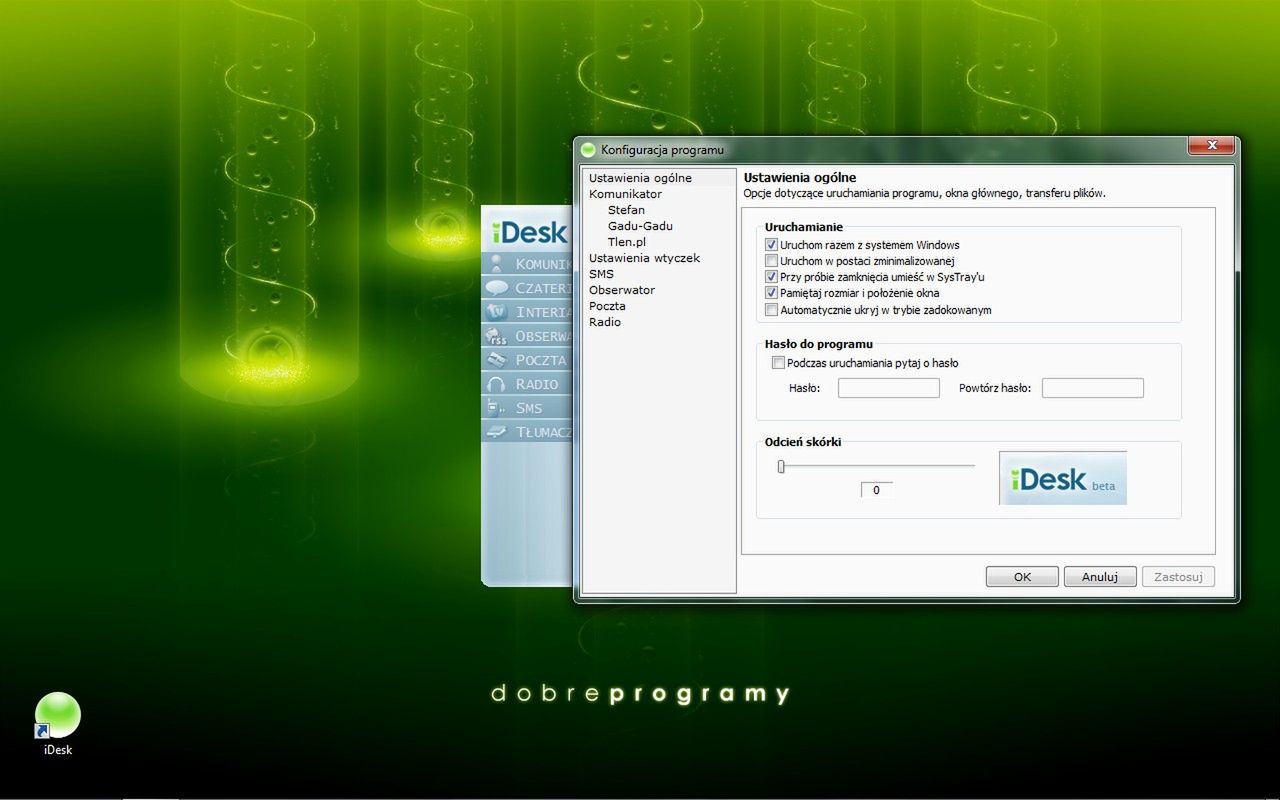Click the 'Odcień skórki' group label
The image size is (1280, 800).
tap(803, 442)
